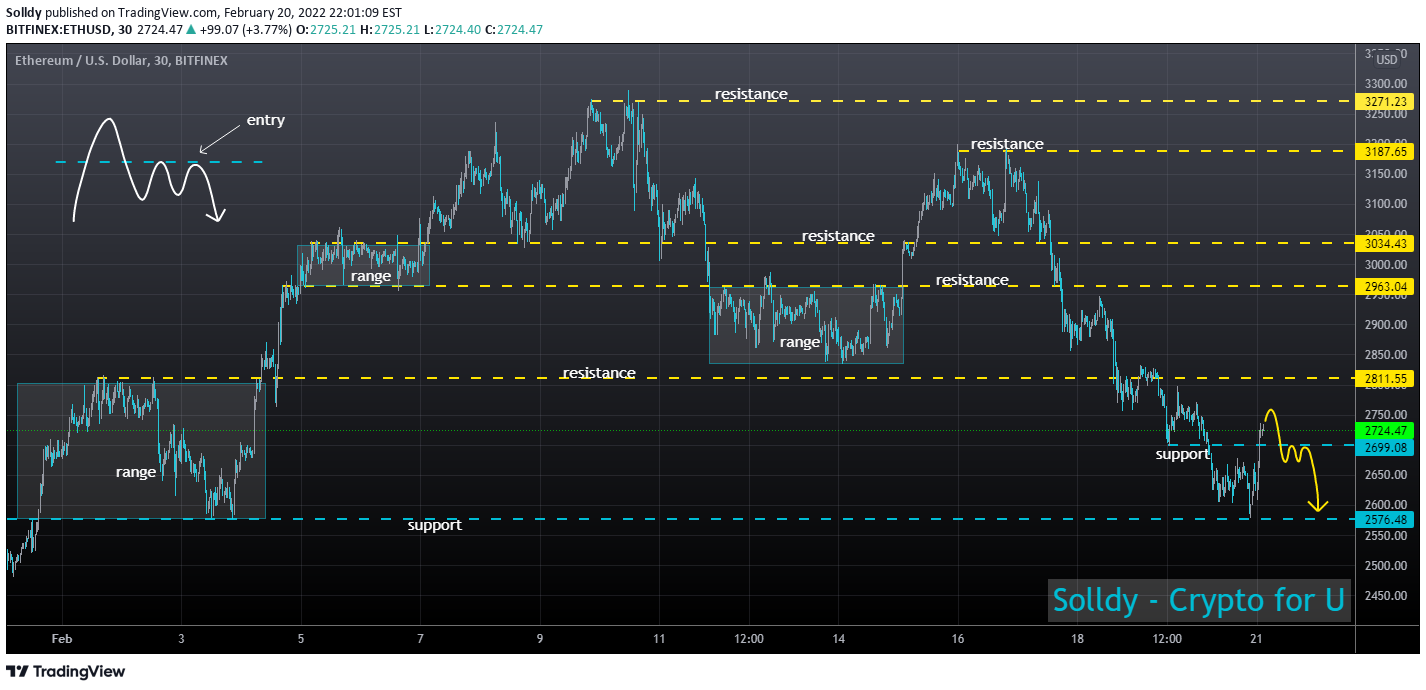Image resolution: width=1426 pixels, height=690 pixels.
Task: Click the Feb label on the time axis
Action: pos(62,638)
